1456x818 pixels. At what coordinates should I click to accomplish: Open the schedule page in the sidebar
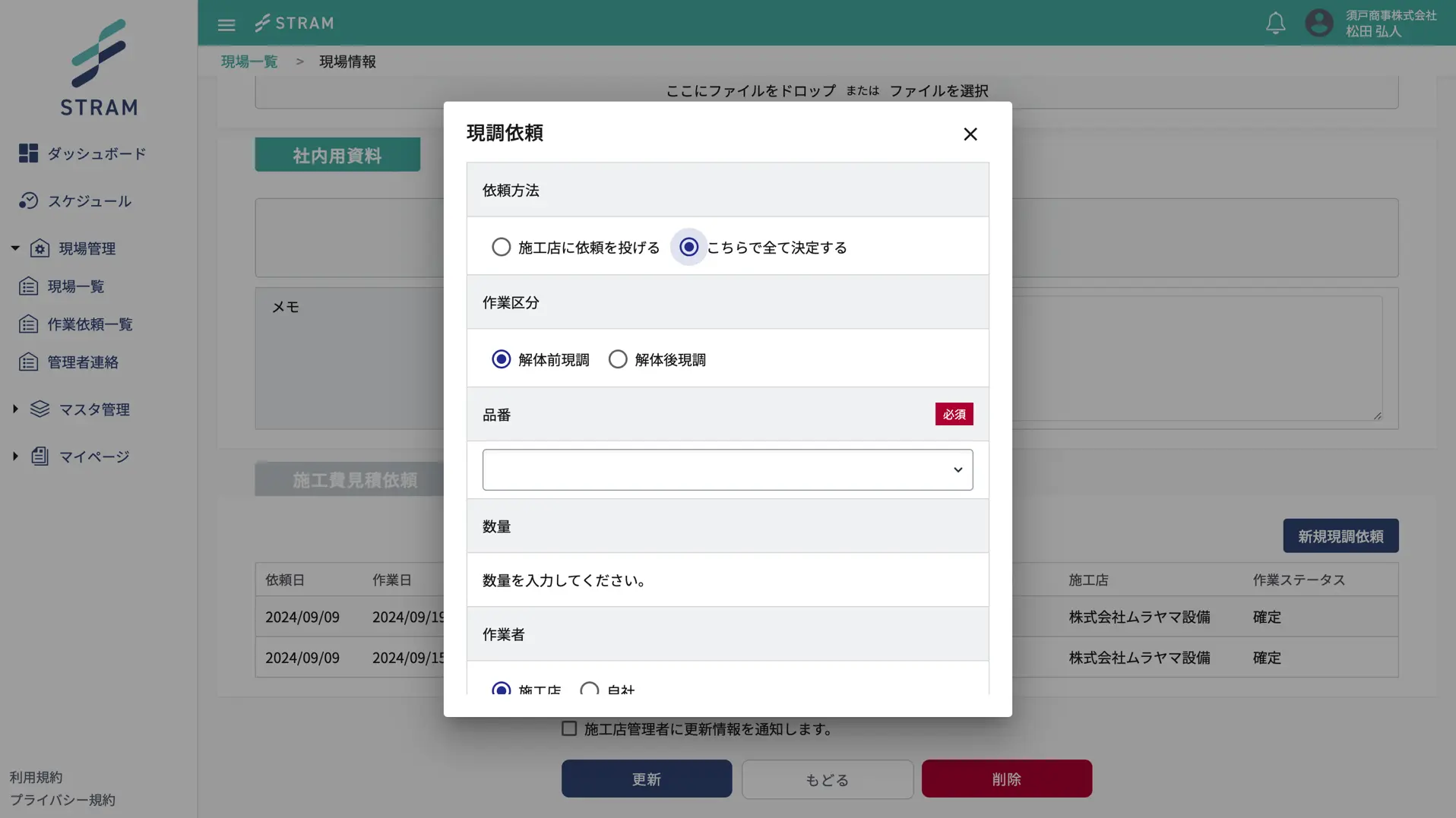(93, 201)
